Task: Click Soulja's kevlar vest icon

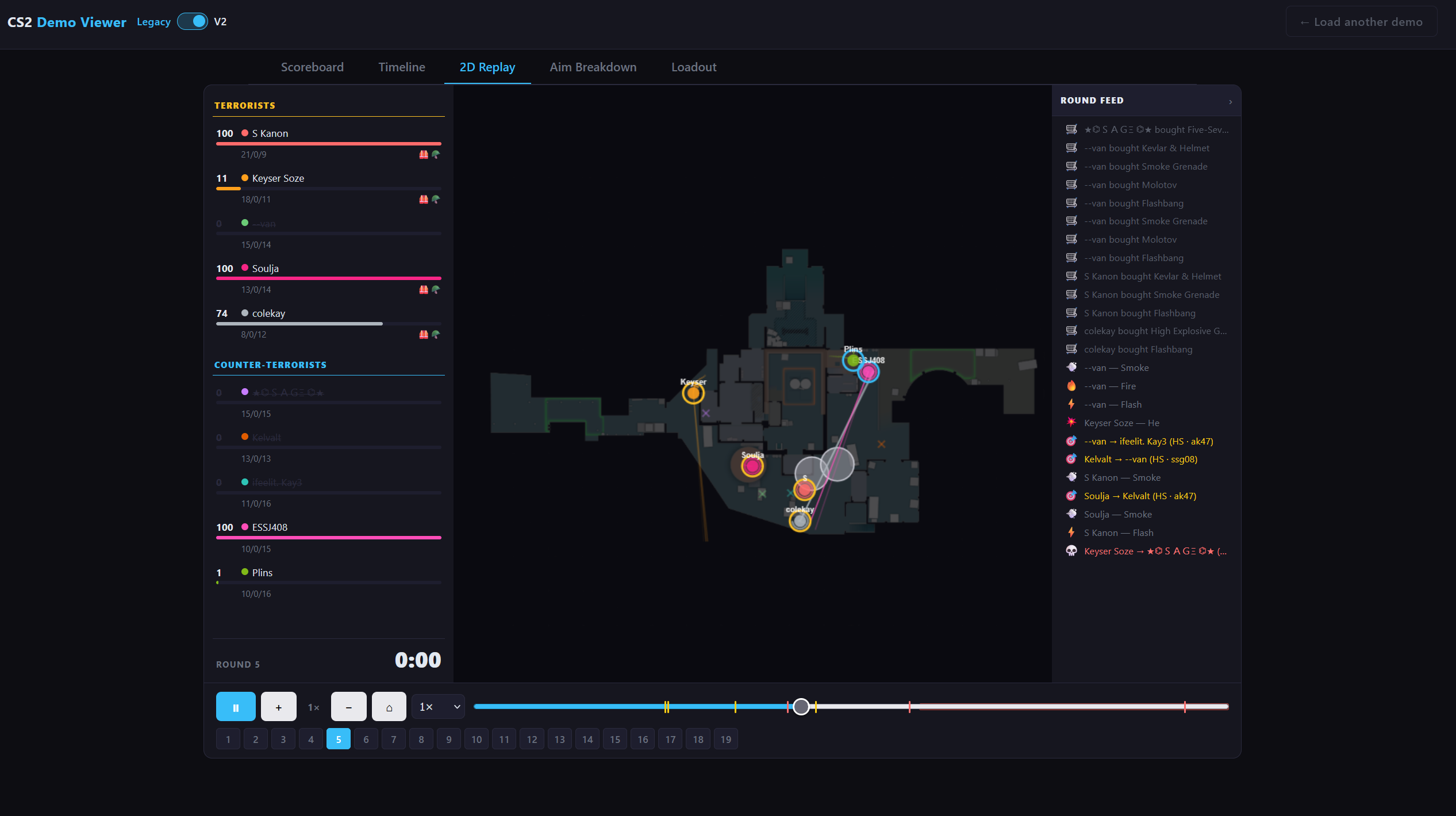Action: (x=424, y=289)
